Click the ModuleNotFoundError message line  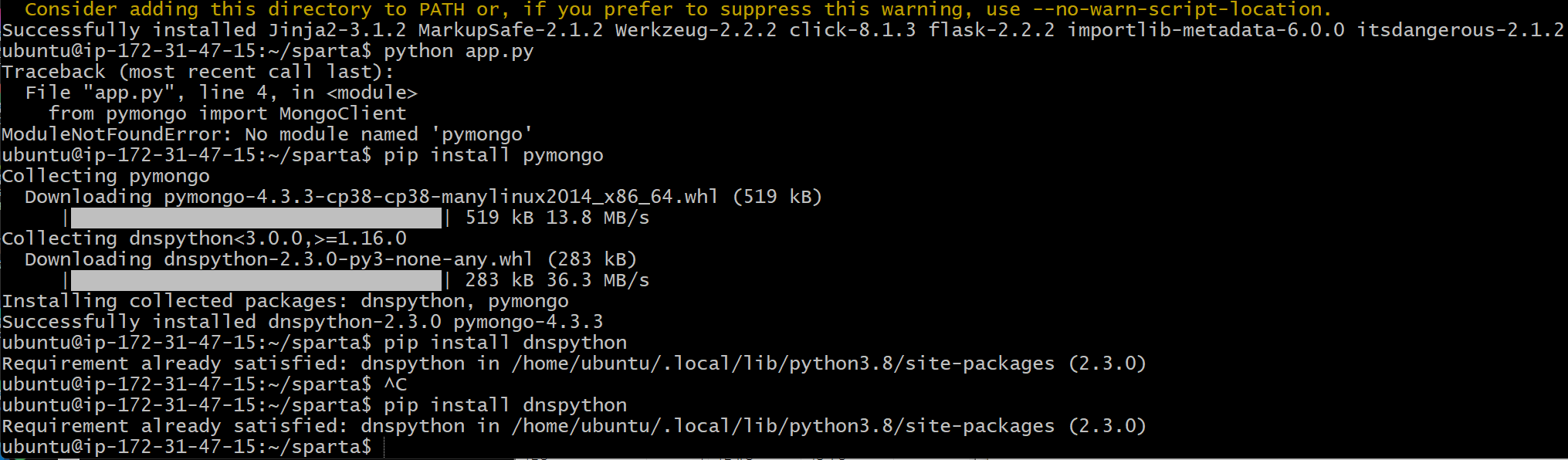click(x=267, y=134)
